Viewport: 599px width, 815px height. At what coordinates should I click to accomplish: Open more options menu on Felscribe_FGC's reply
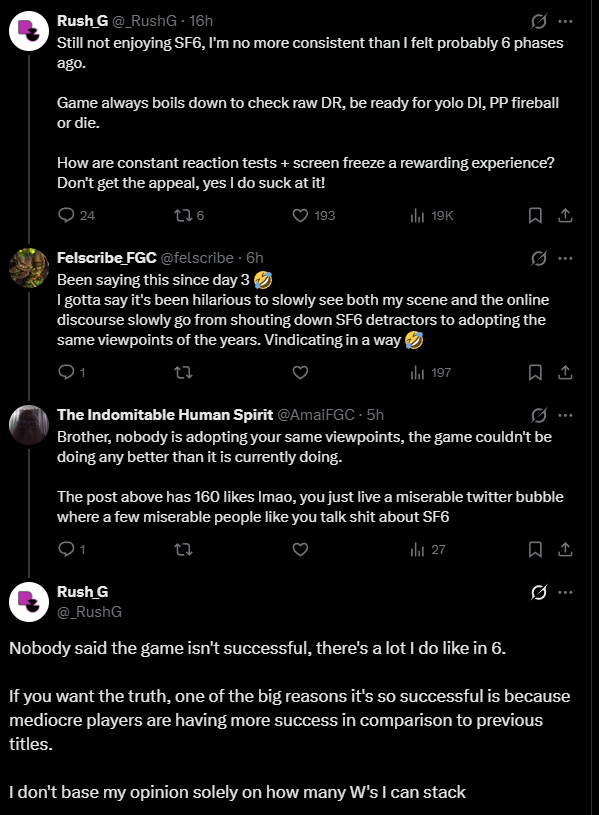tap(565, 258)
